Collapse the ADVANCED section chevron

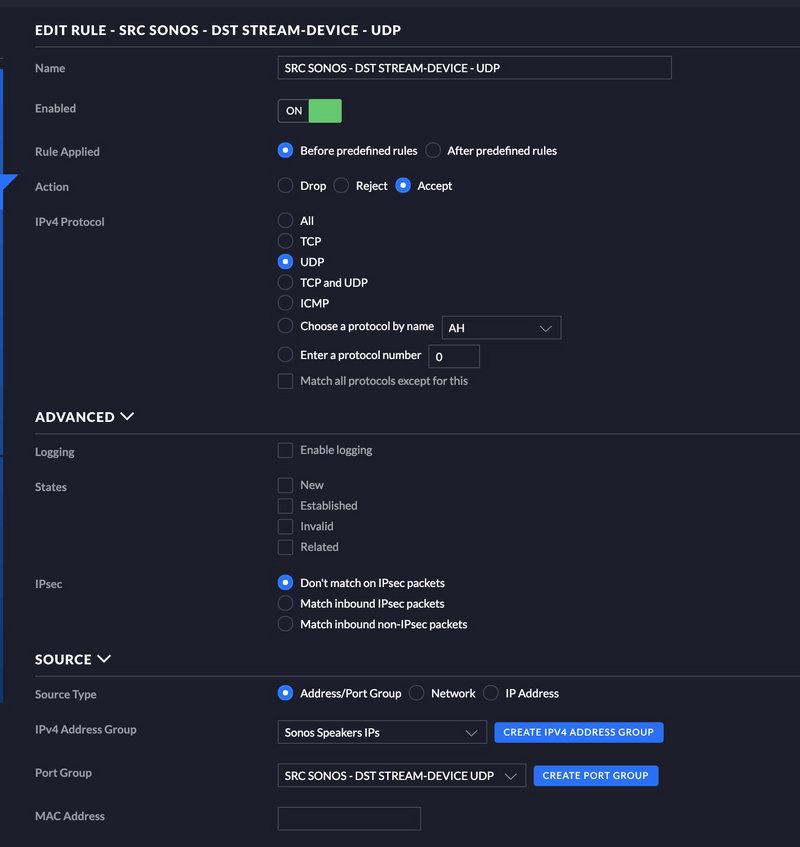point(127,416)
